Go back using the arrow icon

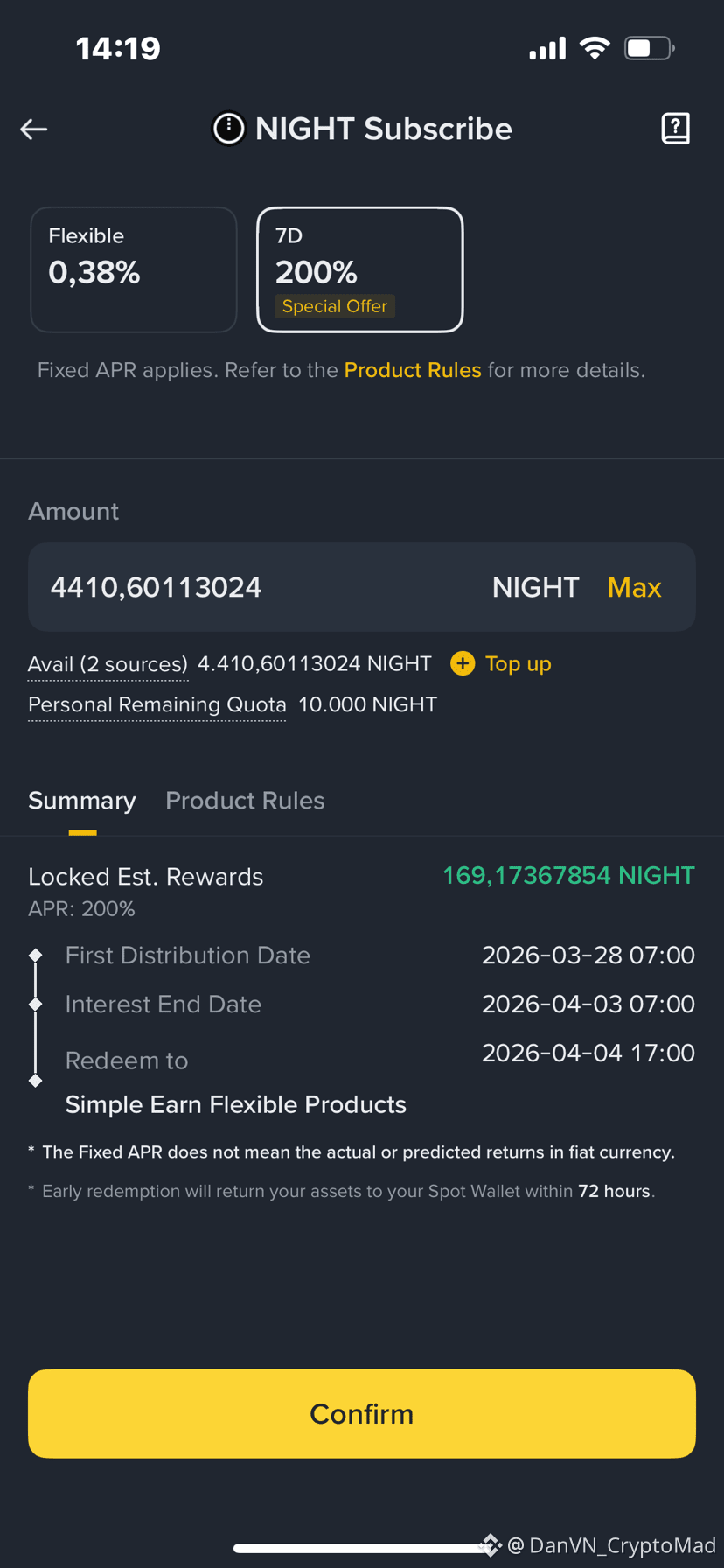click(34, 129)
